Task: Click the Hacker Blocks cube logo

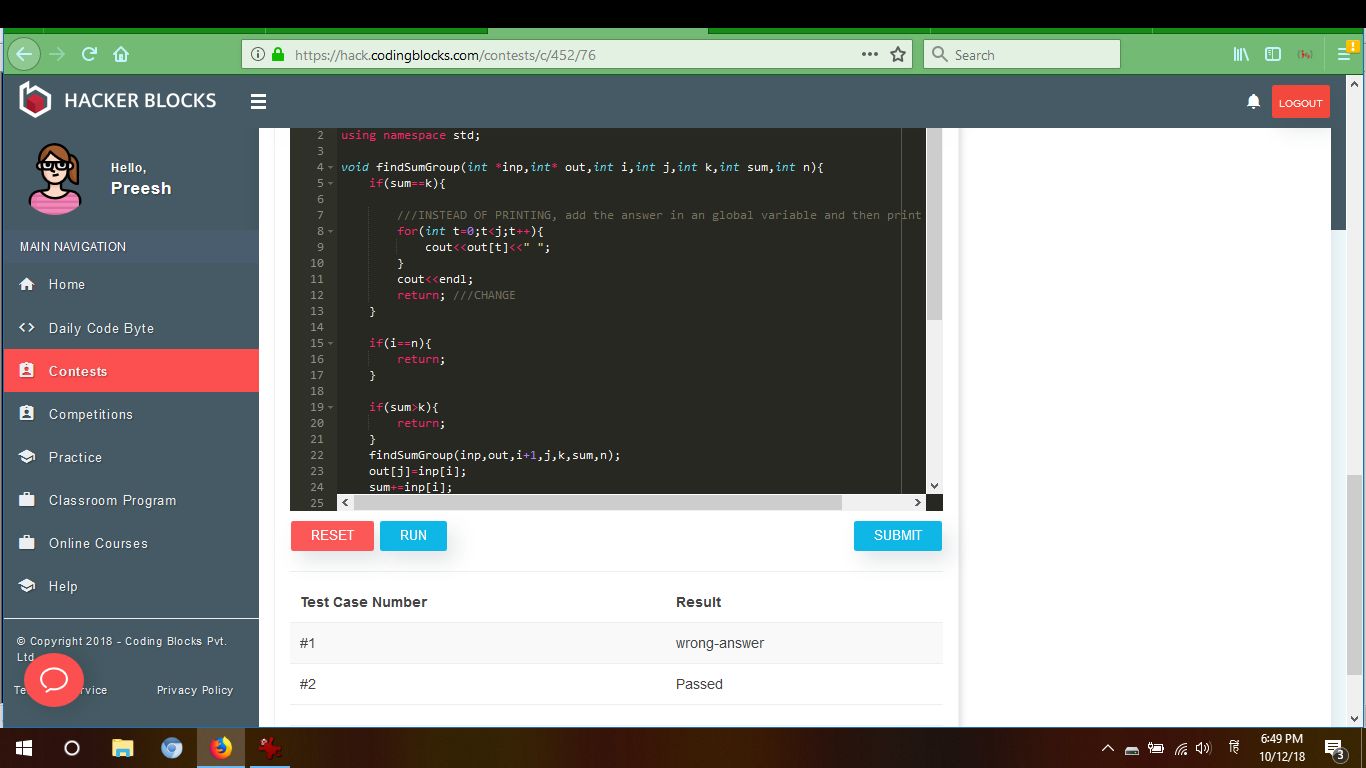Action: pyautogui.click(x=35, y=100)
